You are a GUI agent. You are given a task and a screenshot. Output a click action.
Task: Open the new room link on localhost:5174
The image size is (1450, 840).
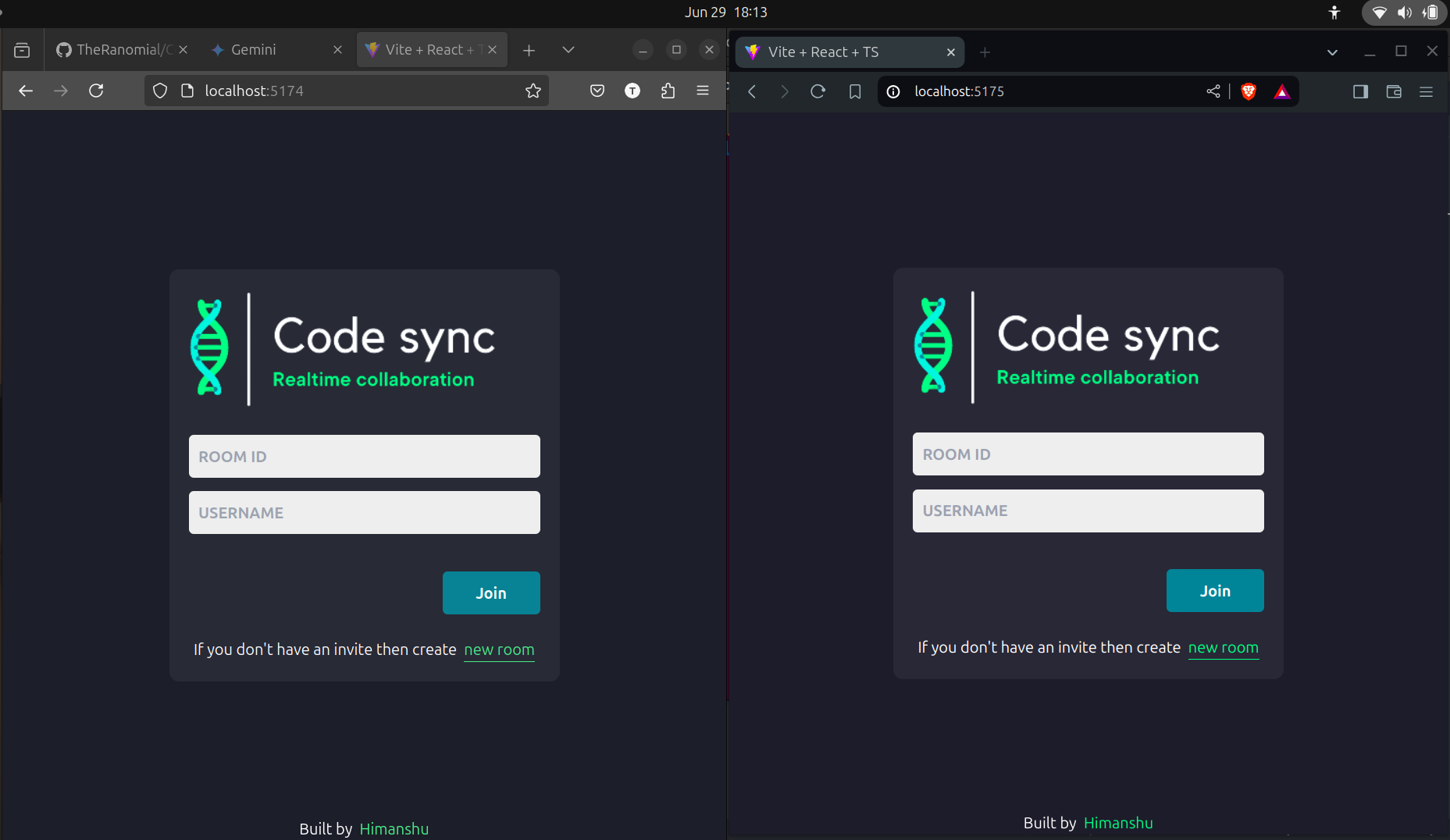[499, 650]
